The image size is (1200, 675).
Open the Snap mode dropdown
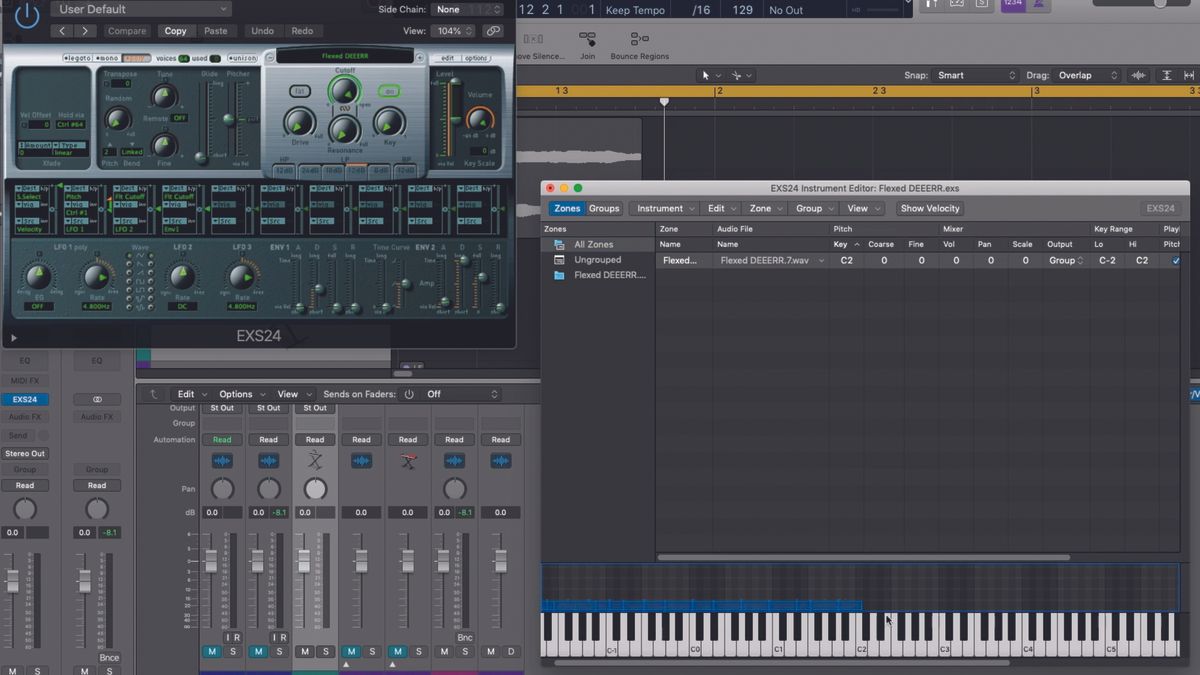(x=975, y=74)
